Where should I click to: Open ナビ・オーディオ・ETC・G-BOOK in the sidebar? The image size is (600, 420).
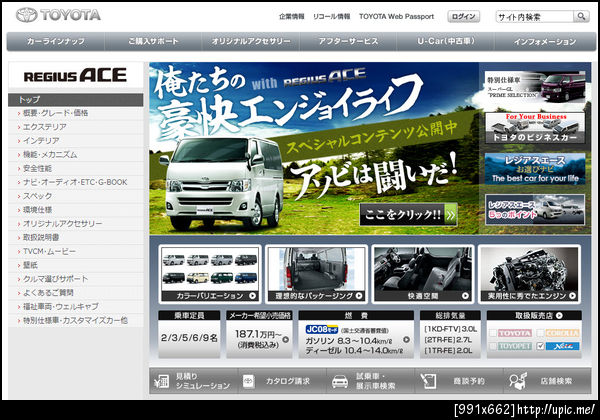76,182
